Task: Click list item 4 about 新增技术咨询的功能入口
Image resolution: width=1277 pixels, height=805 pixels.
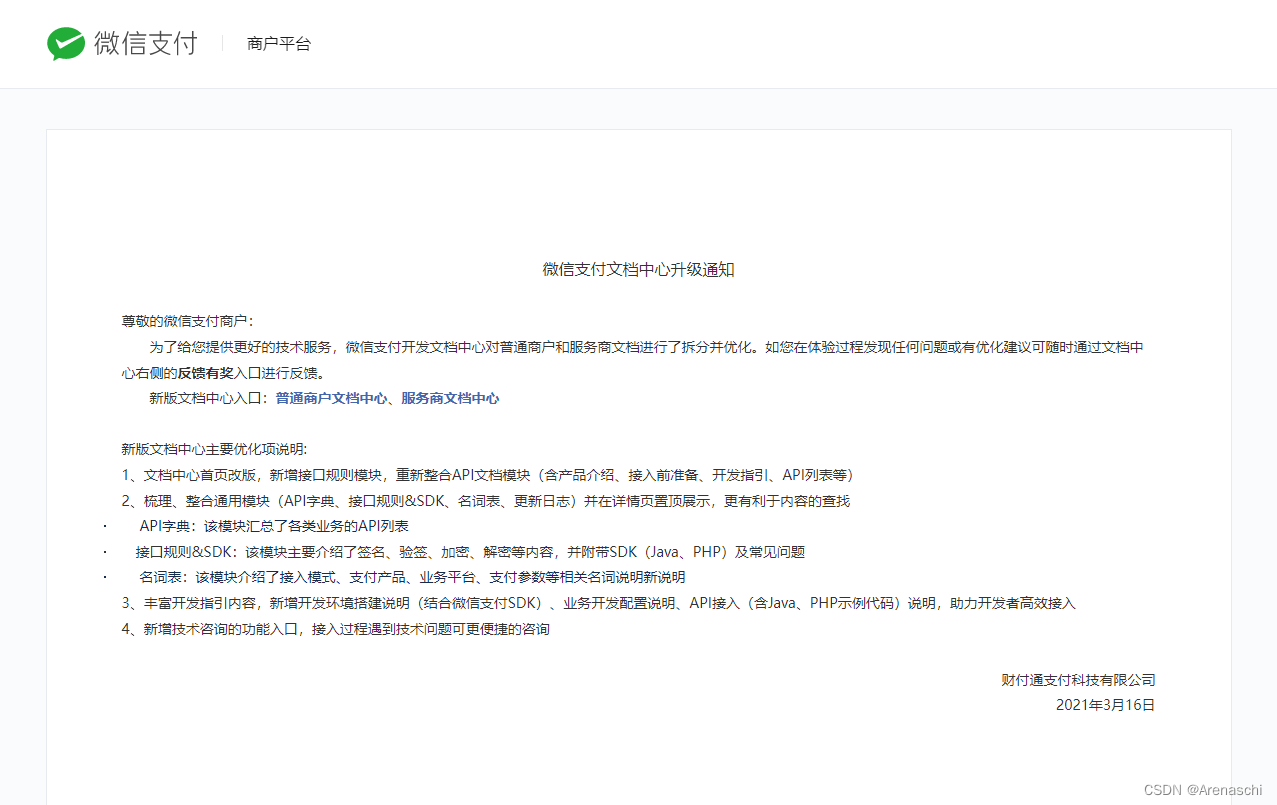Action: coord(333,629)
